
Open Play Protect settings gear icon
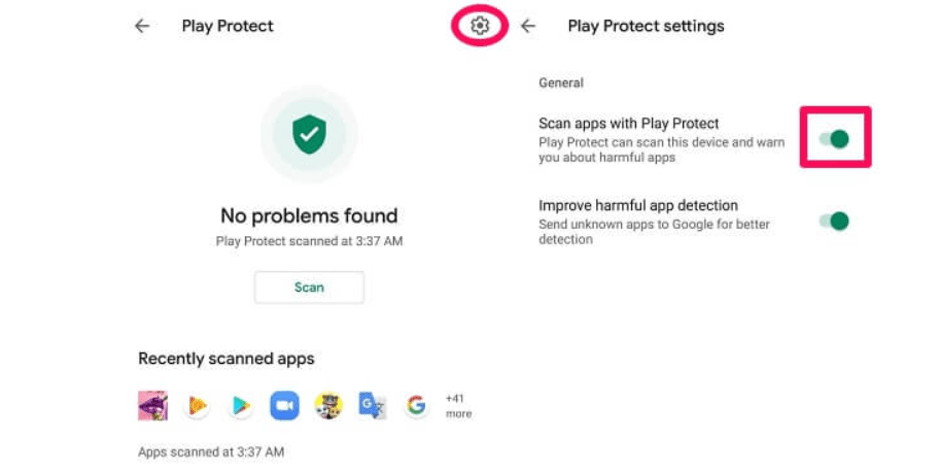pos(480,25)
